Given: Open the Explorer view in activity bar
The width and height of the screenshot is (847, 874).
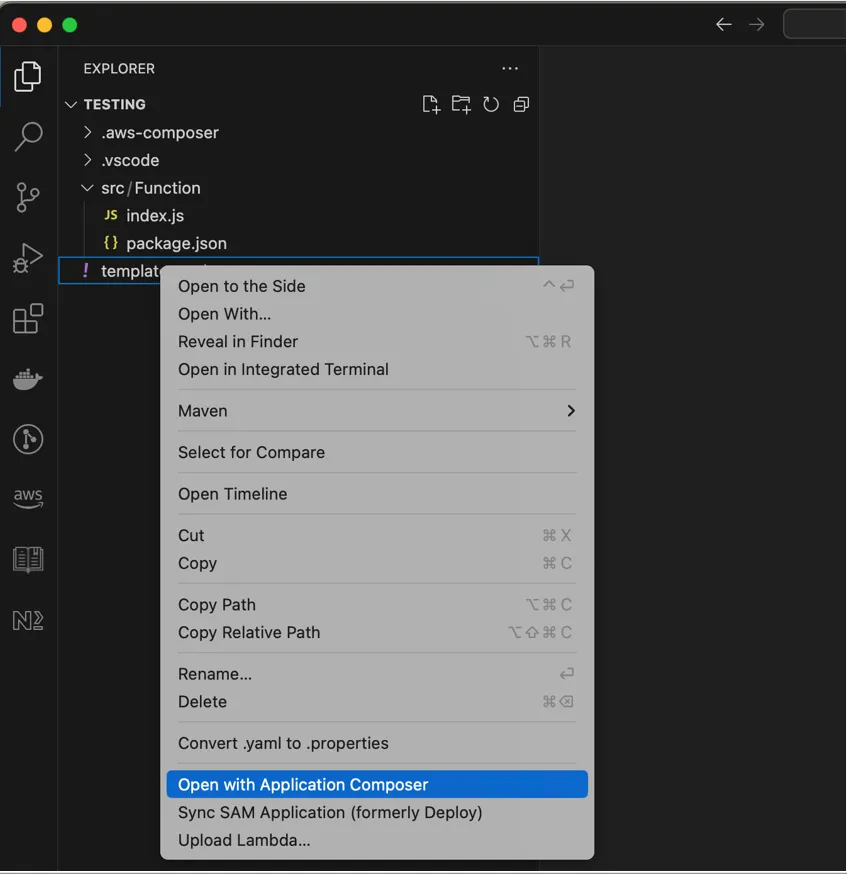Looking at the screenshot, I should point(28,76).
